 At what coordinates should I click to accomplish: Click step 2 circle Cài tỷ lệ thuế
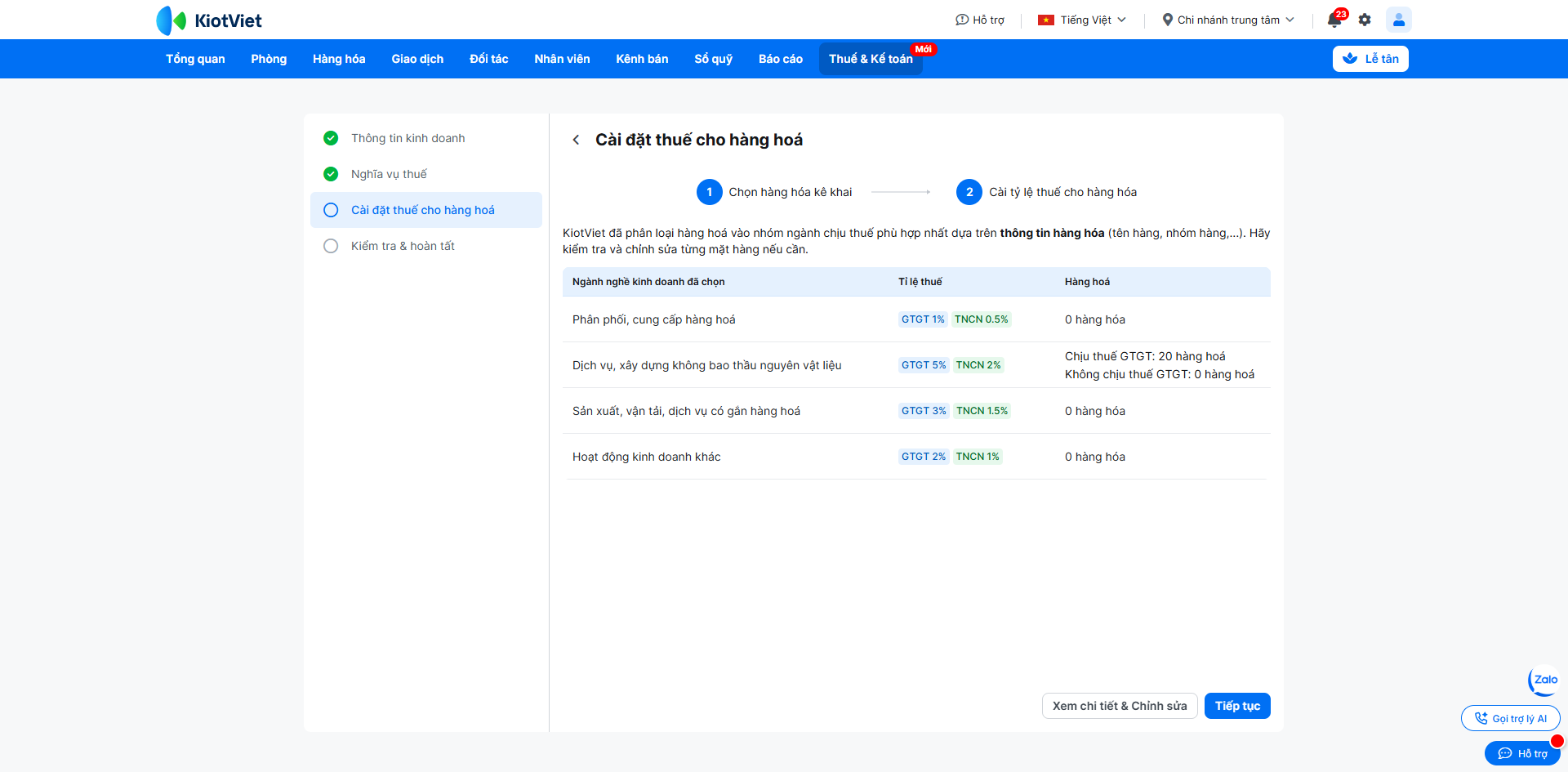point(969,192)
